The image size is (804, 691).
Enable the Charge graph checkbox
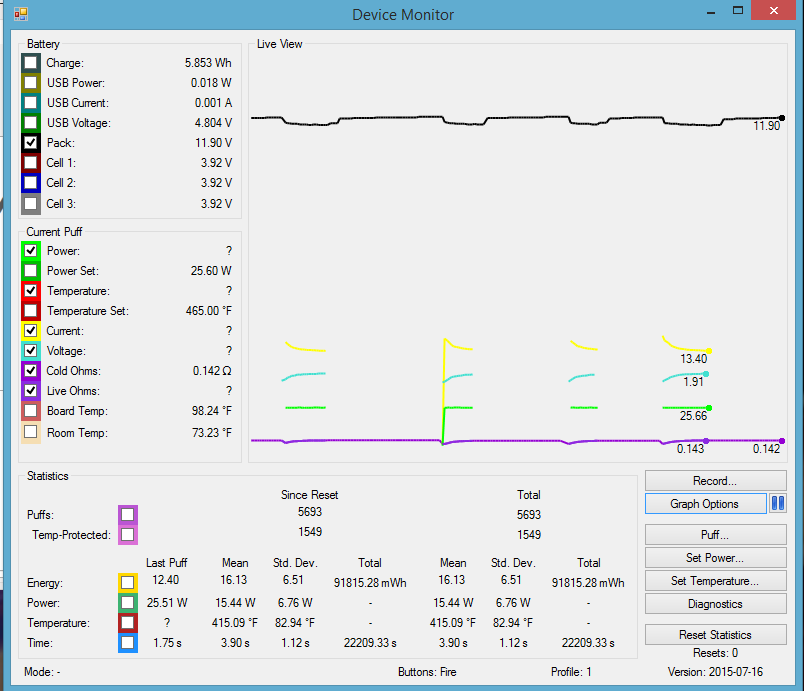31,63
